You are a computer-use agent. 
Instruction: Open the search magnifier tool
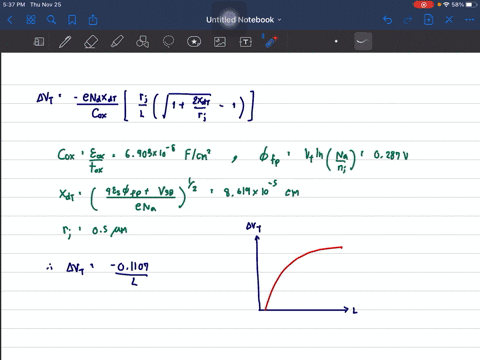51,20
